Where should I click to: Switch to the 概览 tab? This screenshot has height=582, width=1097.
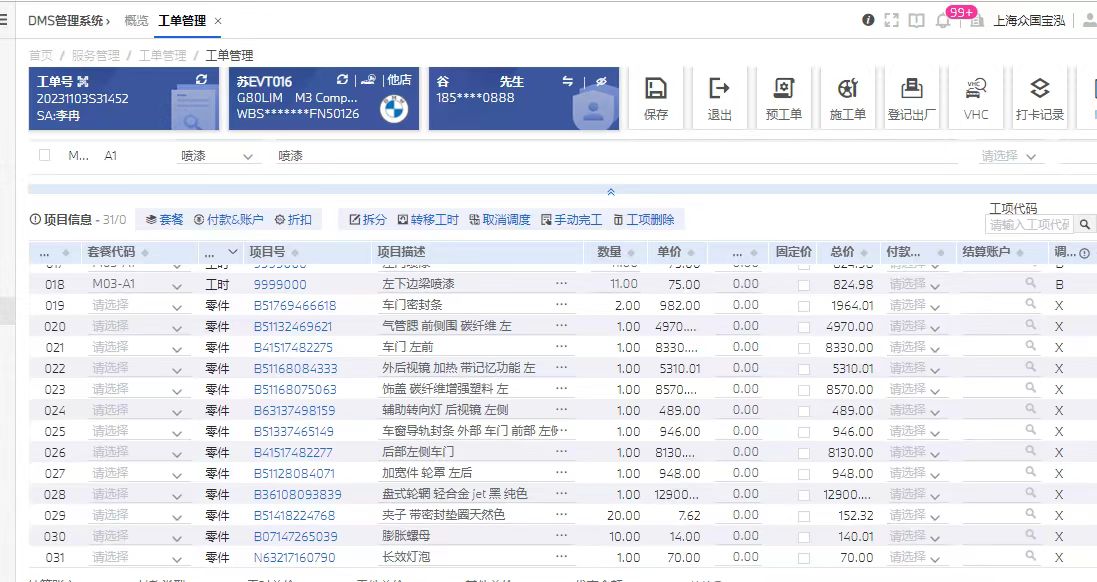coord(136,20)
